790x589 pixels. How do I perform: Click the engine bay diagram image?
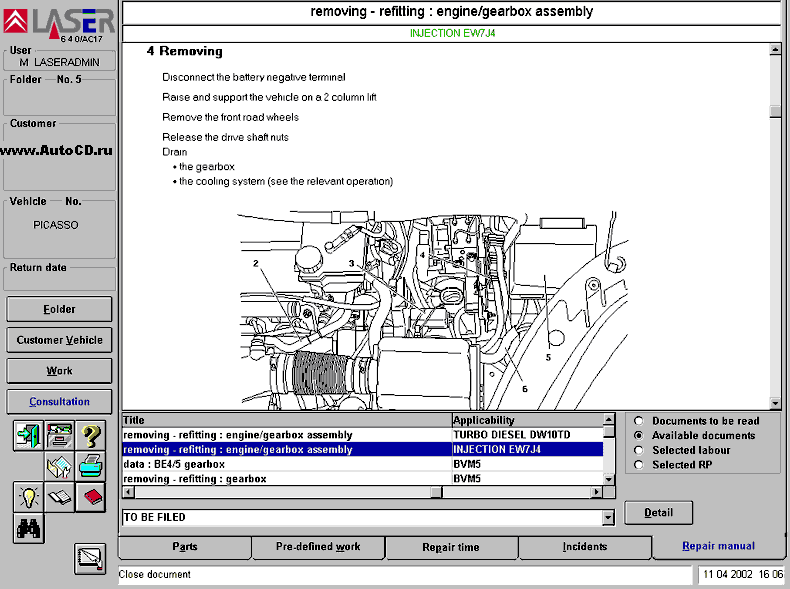[433, 309]
